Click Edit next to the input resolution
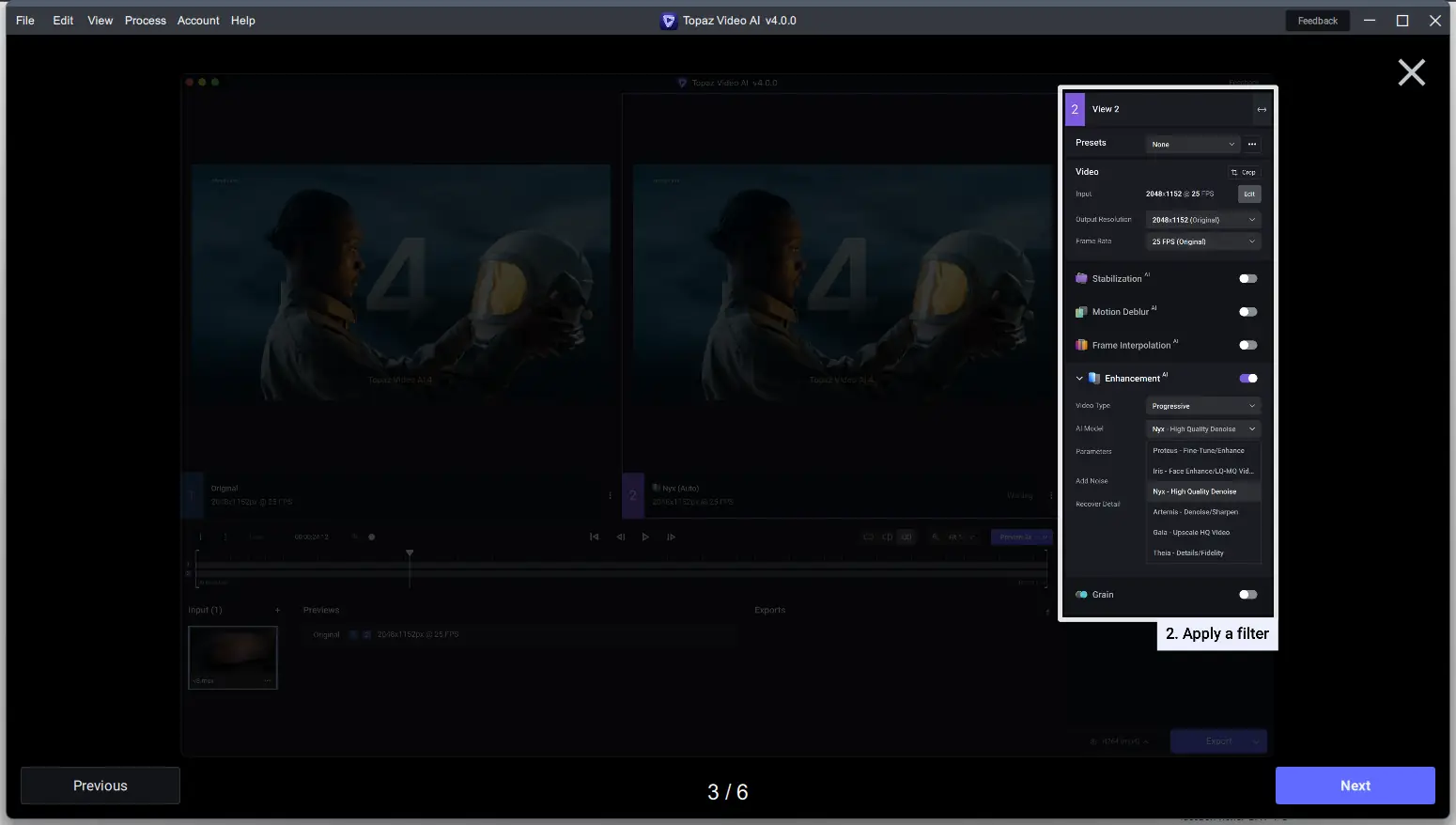 point(1249,195)
